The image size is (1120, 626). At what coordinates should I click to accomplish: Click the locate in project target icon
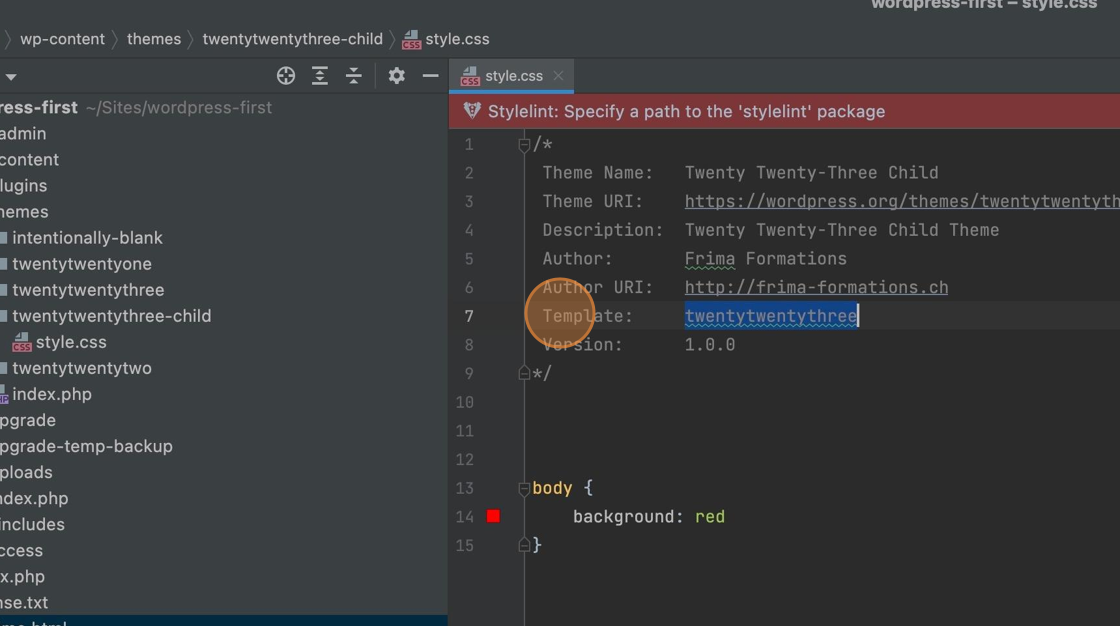pyautogui.click(x=286, y=76)
